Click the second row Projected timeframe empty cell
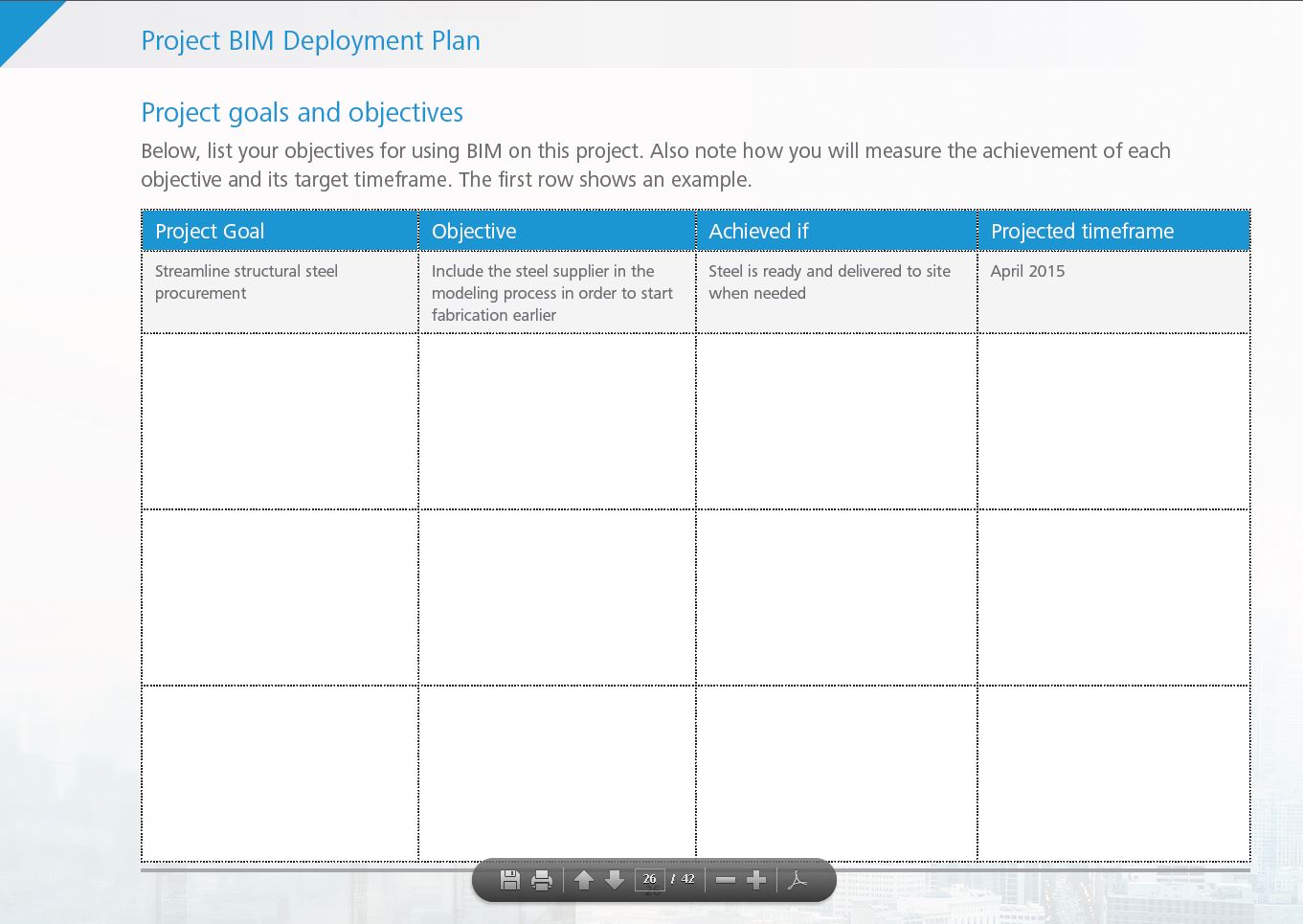The image size is (1303, 924). pyautogui.click(x=1114, y=421)
